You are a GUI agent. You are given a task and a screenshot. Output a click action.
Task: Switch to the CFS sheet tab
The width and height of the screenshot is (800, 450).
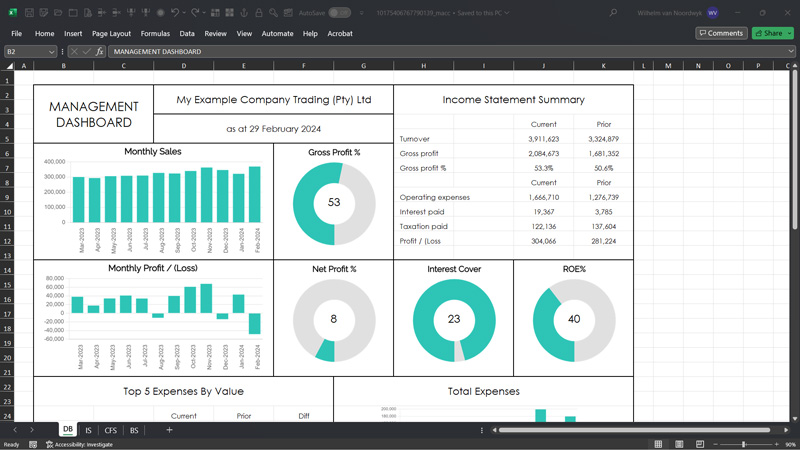(x=111, y=430)
